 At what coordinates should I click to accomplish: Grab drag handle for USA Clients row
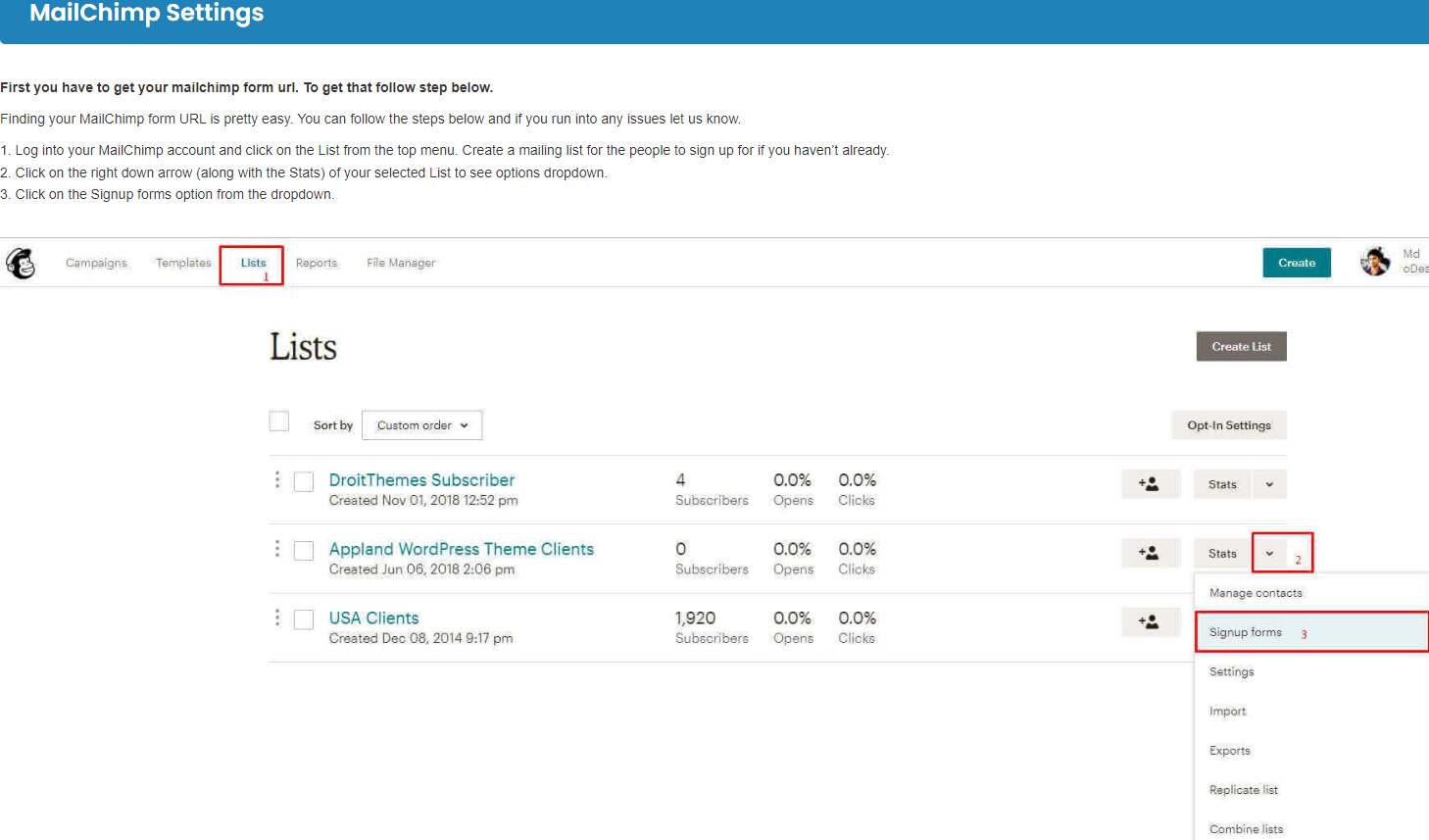click(277, 617)
